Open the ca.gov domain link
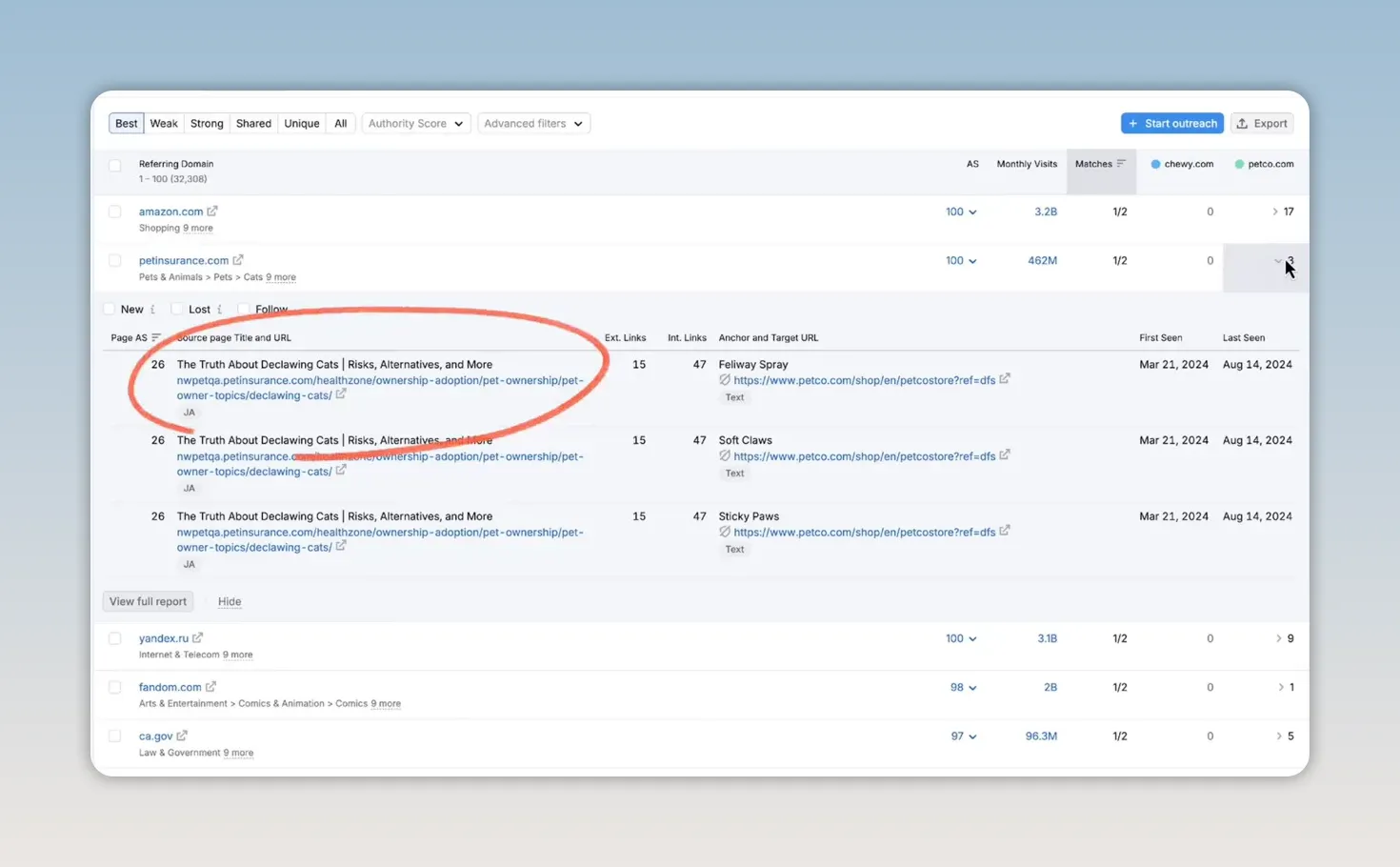 point(156,736)
